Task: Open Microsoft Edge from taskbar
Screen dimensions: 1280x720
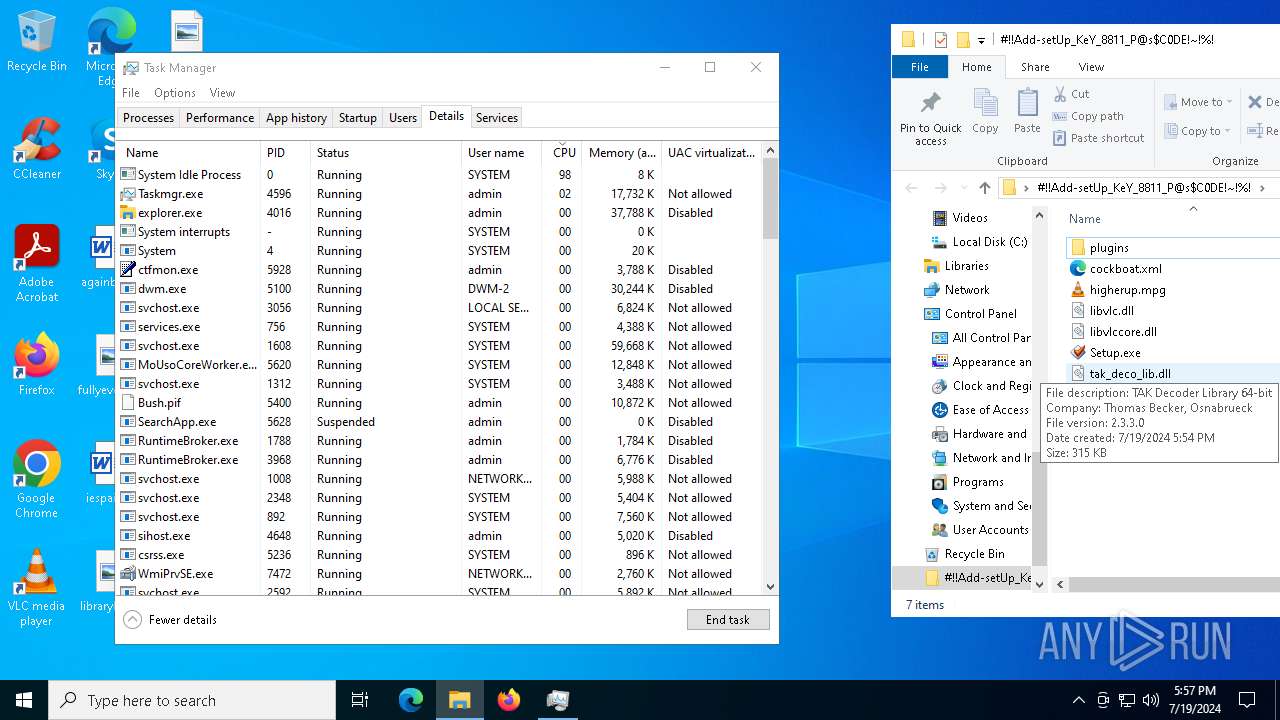Action: click(x=411, y=700)
